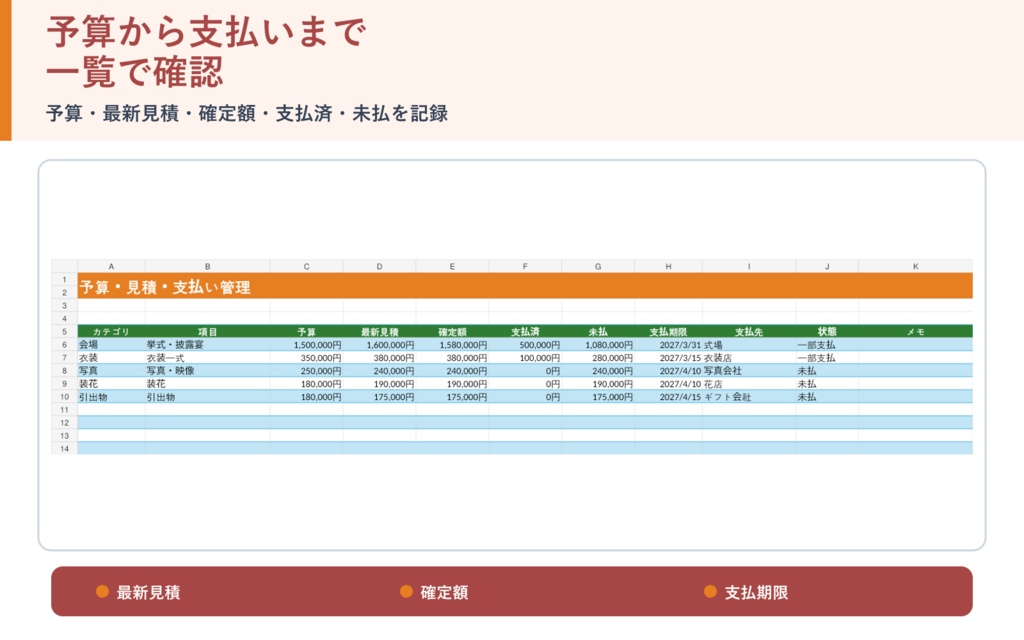Click 最新見積 label in the red bar
Image resolution: width=1024 pixels, height=640 pixels.
(x=148, y=592)
